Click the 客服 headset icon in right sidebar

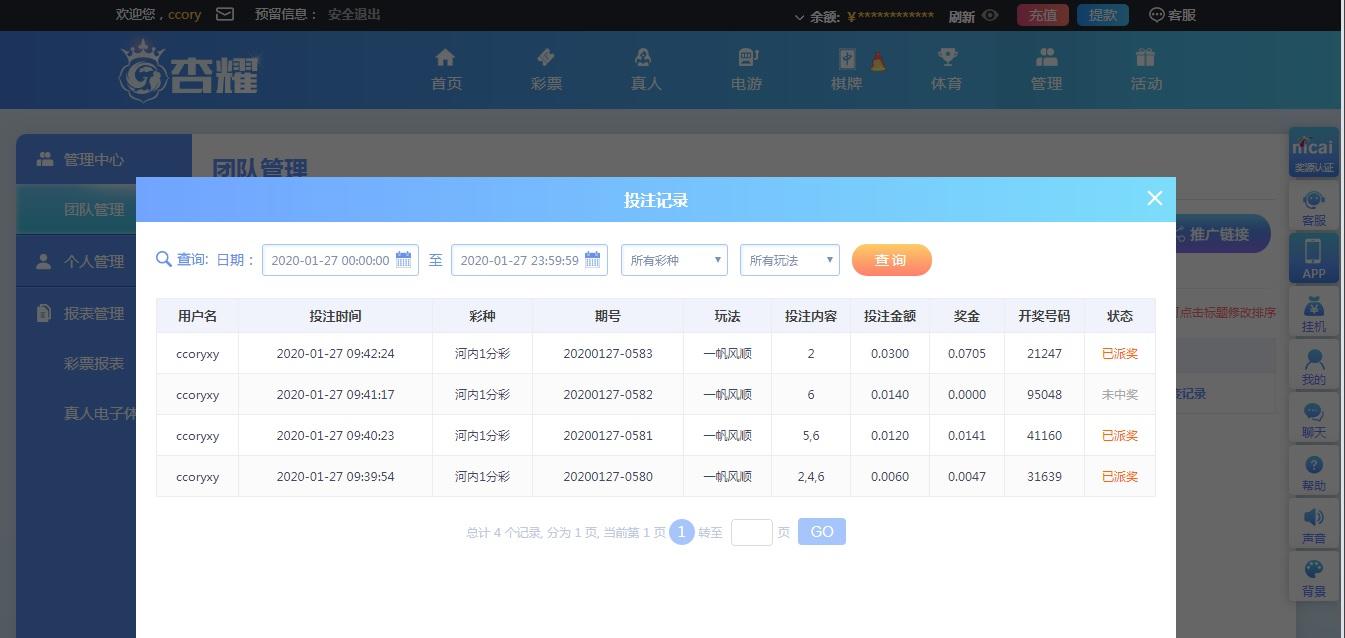coord(1313,206)
